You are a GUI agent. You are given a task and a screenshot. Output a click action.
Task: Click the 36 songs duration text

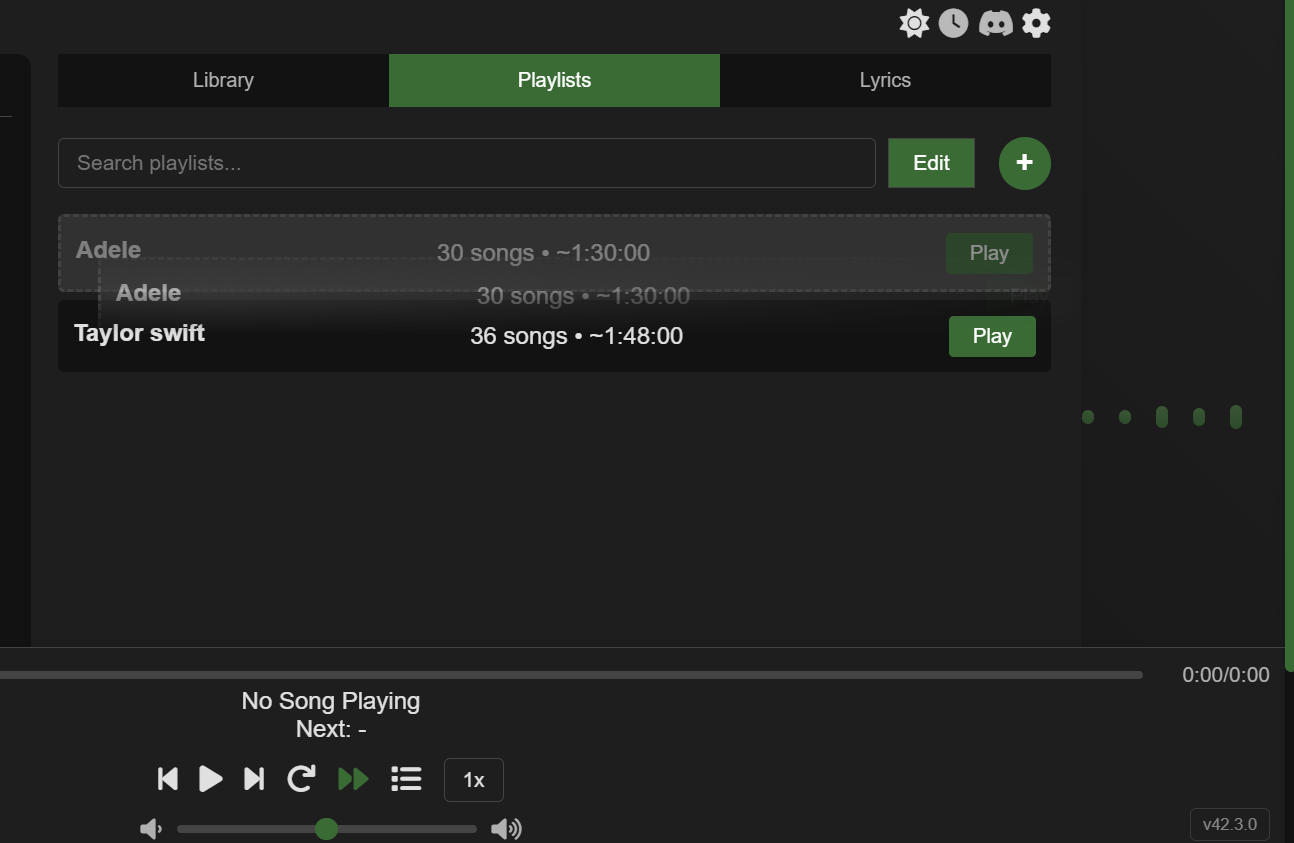pos(576,336)
